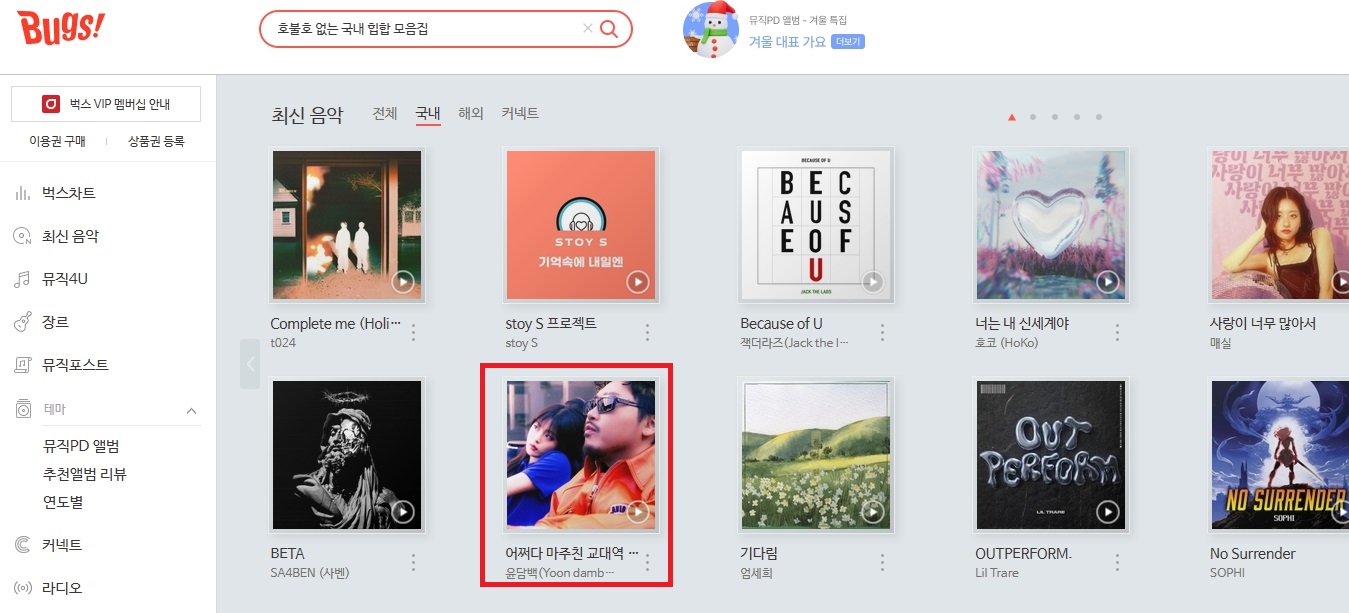Click the 최신 음악 heading

coord(307,116)
